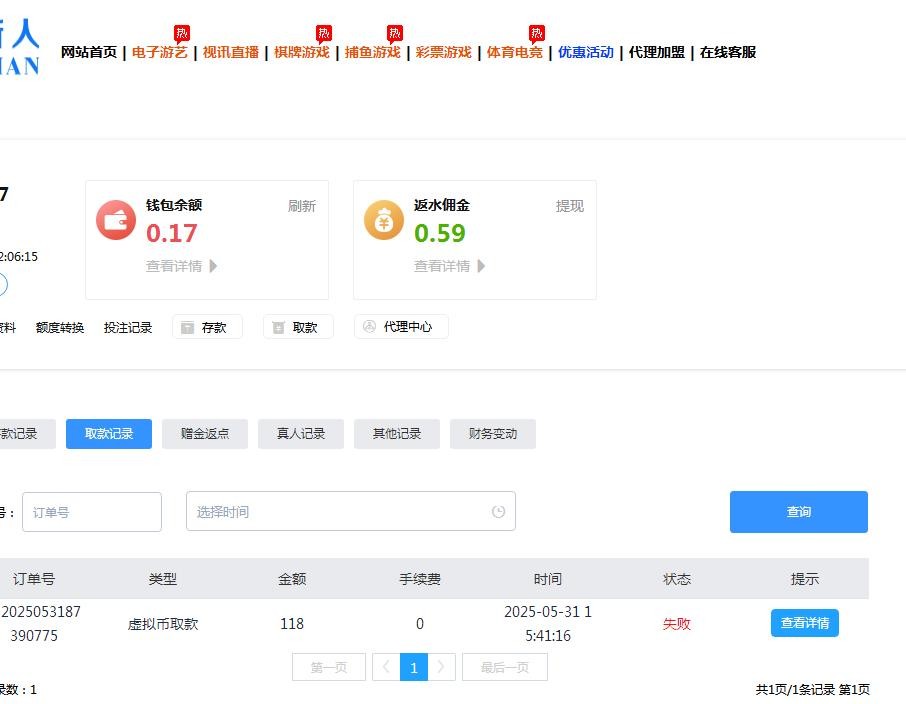Open 取款 withdraw button with icon
The image size is (906, 704).
coord(298,327)
